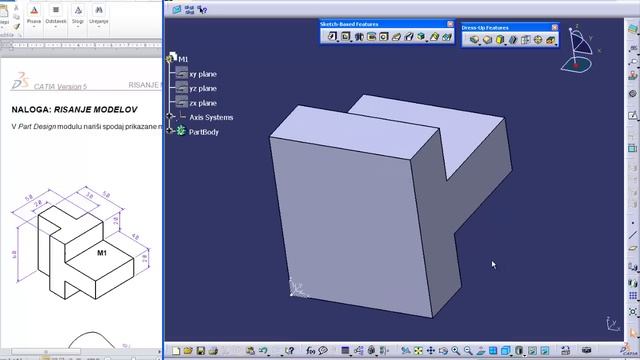Select the Draft Angle tool in Dress-Up Features
640x360 pixels.
point(500,40)
